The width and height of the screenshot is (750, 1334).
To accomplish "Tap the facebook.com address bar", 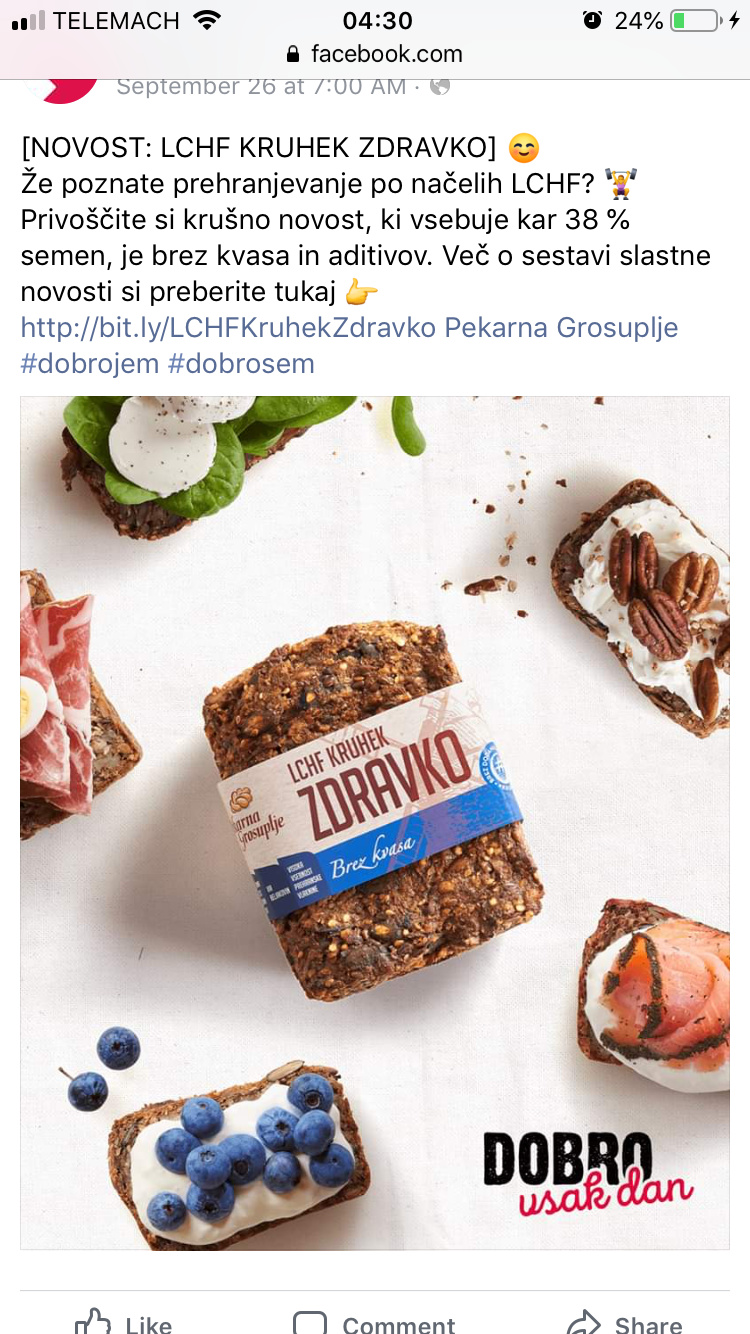I will click(x=375, y=54).
